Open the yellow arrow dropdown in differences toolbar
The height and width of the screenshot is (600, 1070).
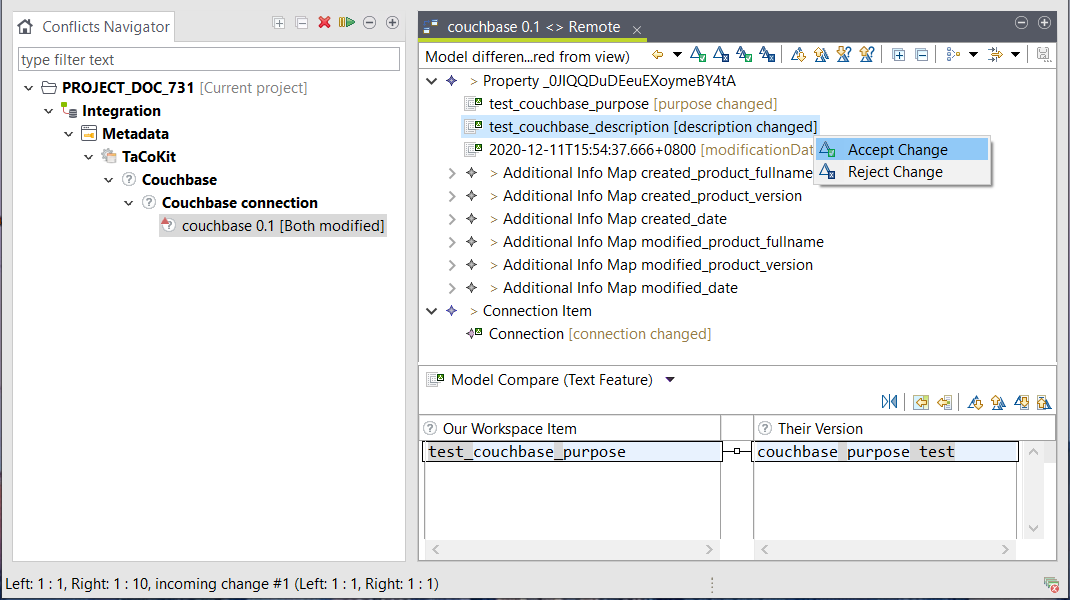coord(677,55)
